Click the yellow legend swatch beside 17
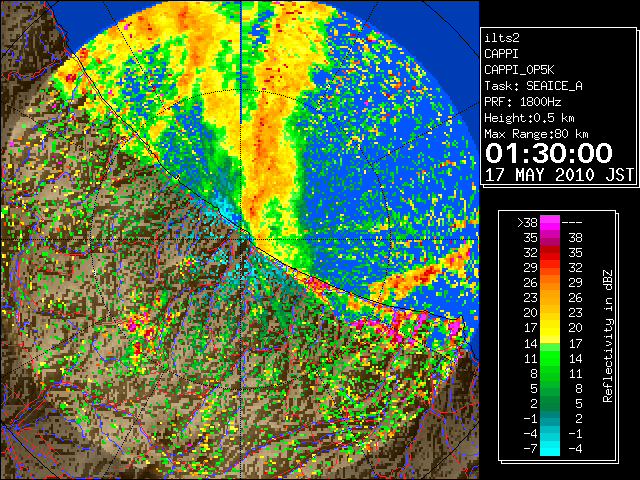640x480 pixels. [550, 328]
